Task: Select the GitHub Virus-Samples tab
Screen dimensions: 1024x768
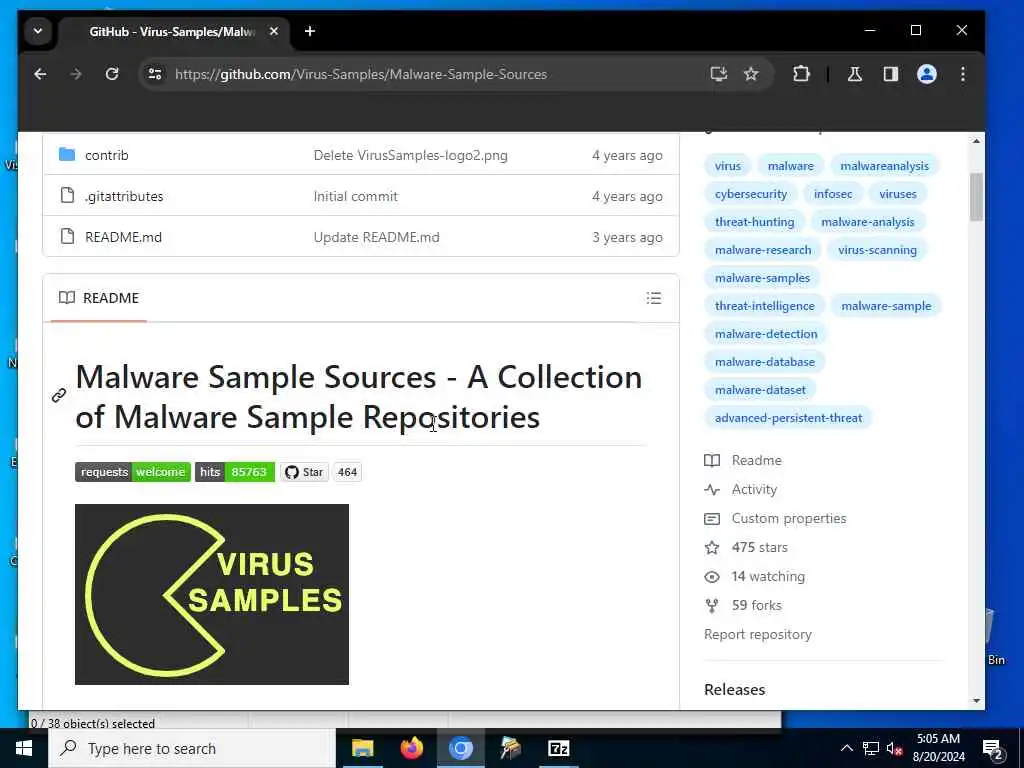Action: click(172, 31)
